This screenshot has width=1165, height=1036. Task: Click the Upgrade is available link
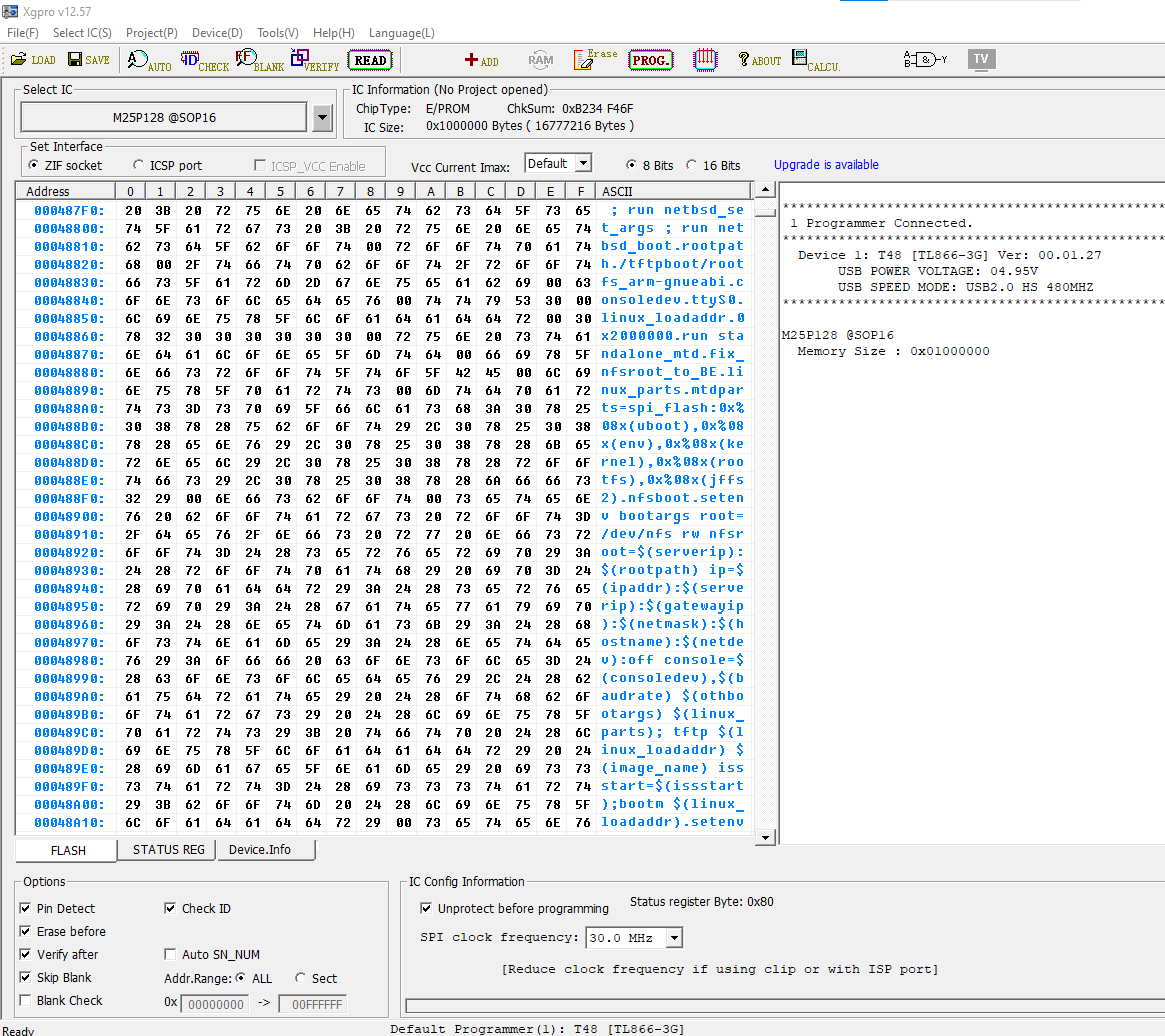[x=826, y=165]
